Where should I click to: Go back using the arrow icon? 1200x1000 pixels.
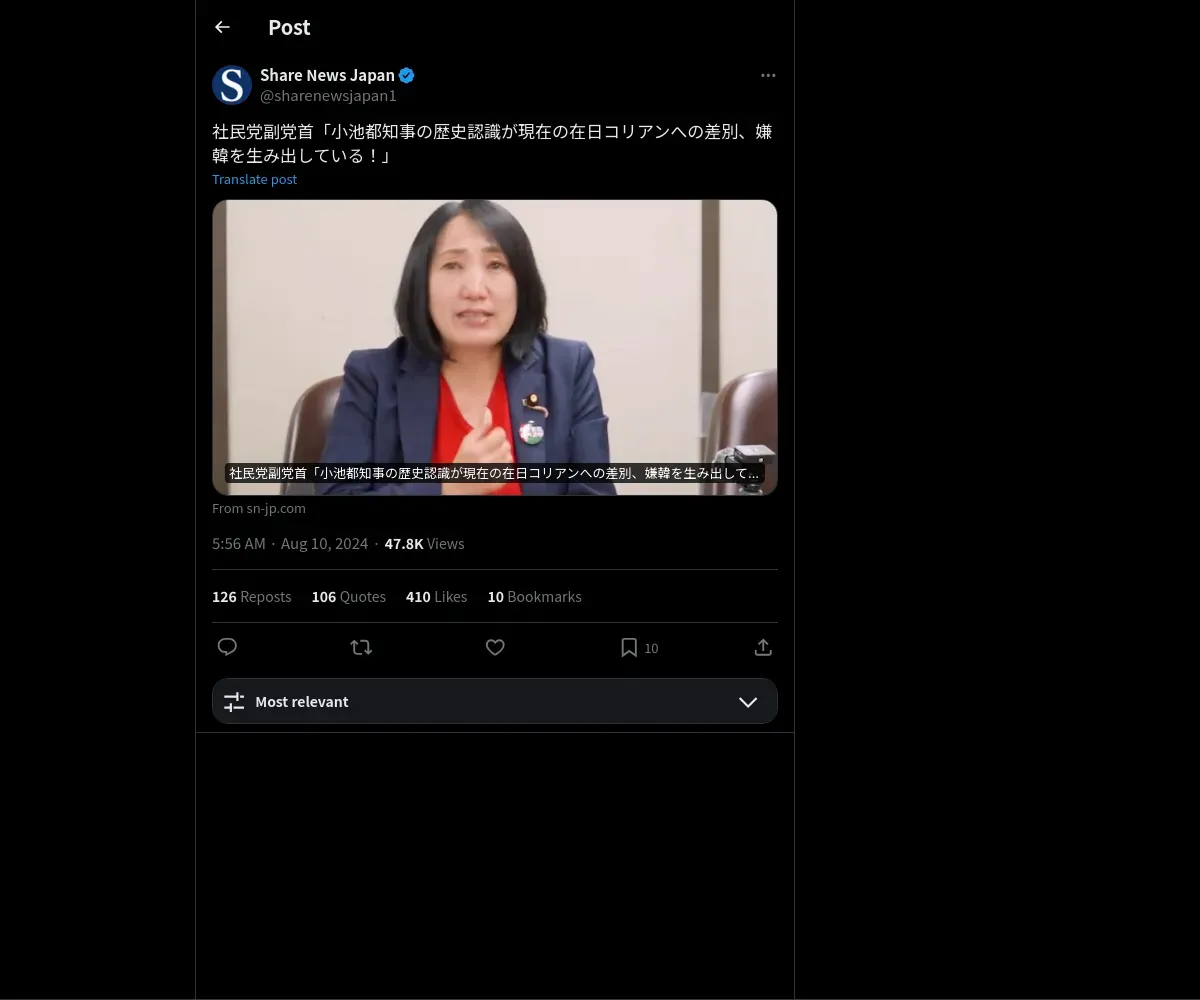pyautogui.click(x=222, y=27)
